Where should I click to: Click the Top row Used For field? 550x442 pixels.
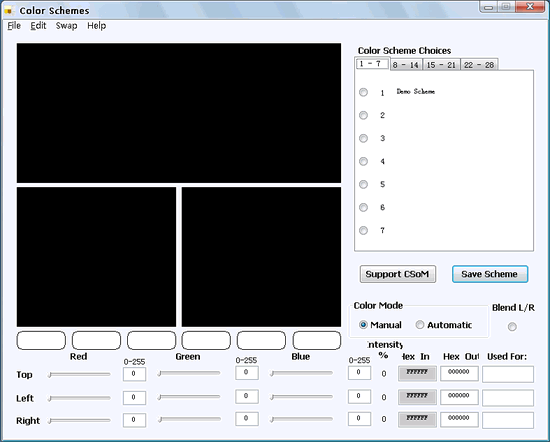(508, 374)
